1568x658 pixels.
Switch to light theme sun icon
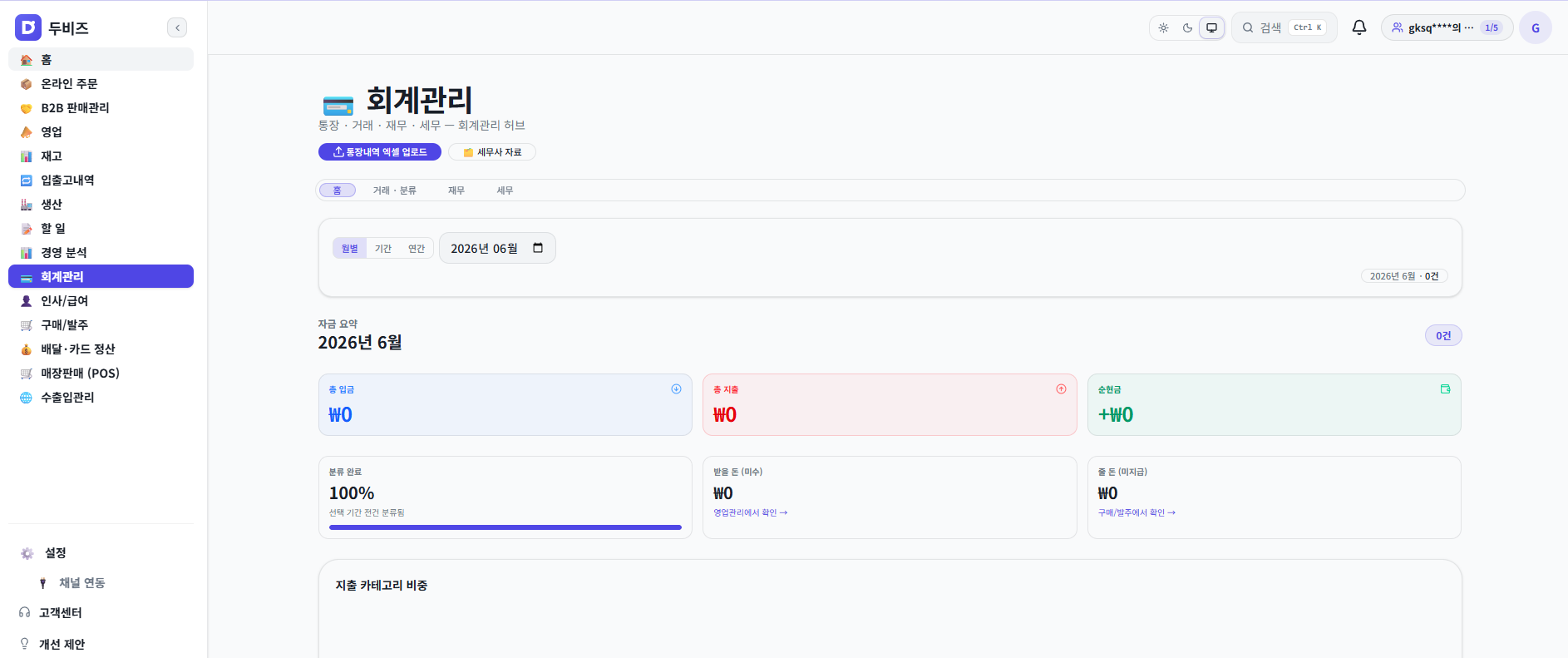coord(1163,27)
